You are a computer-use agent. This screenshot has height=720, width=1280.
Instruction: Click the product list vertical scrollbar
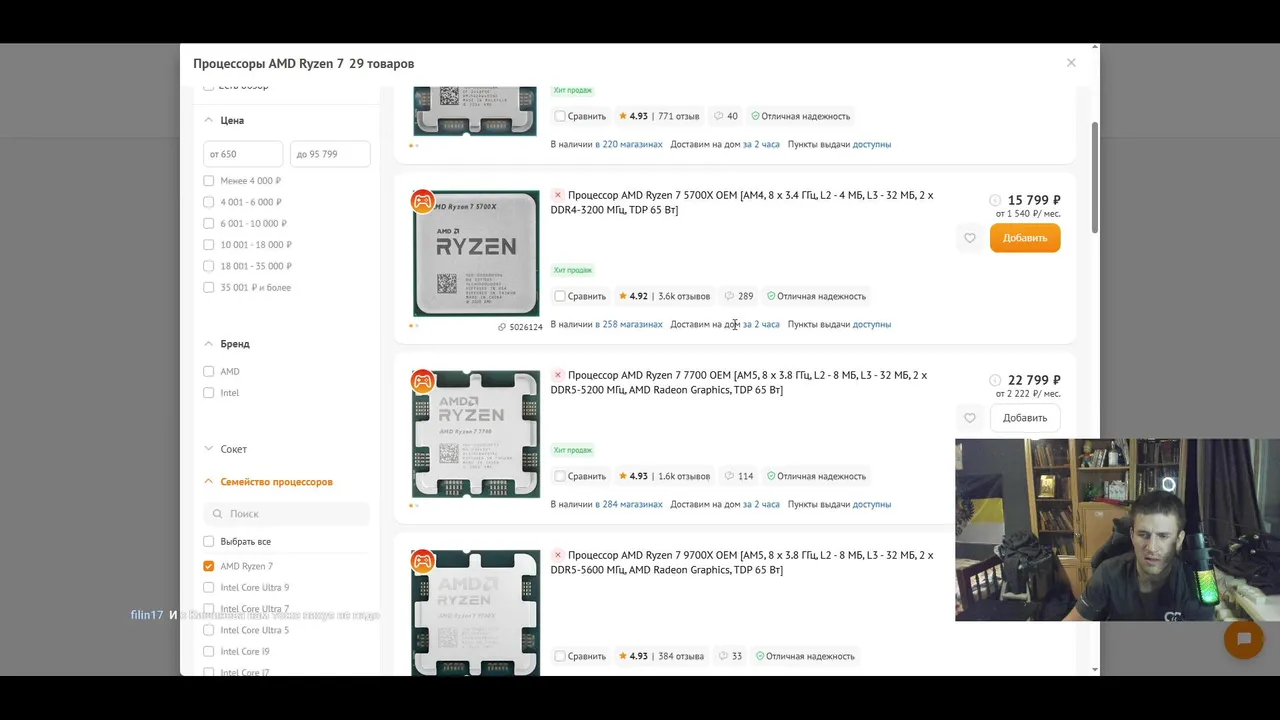point(1095,178)
